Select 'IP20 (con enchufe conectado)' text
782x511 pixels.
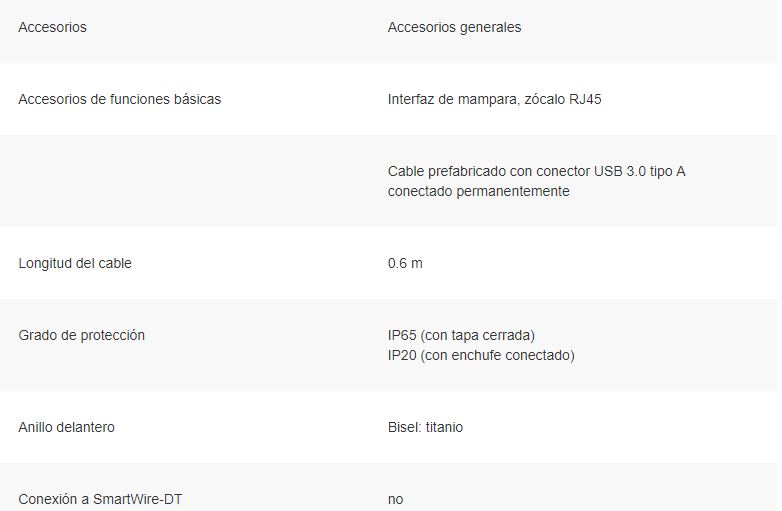pos(481,355)
